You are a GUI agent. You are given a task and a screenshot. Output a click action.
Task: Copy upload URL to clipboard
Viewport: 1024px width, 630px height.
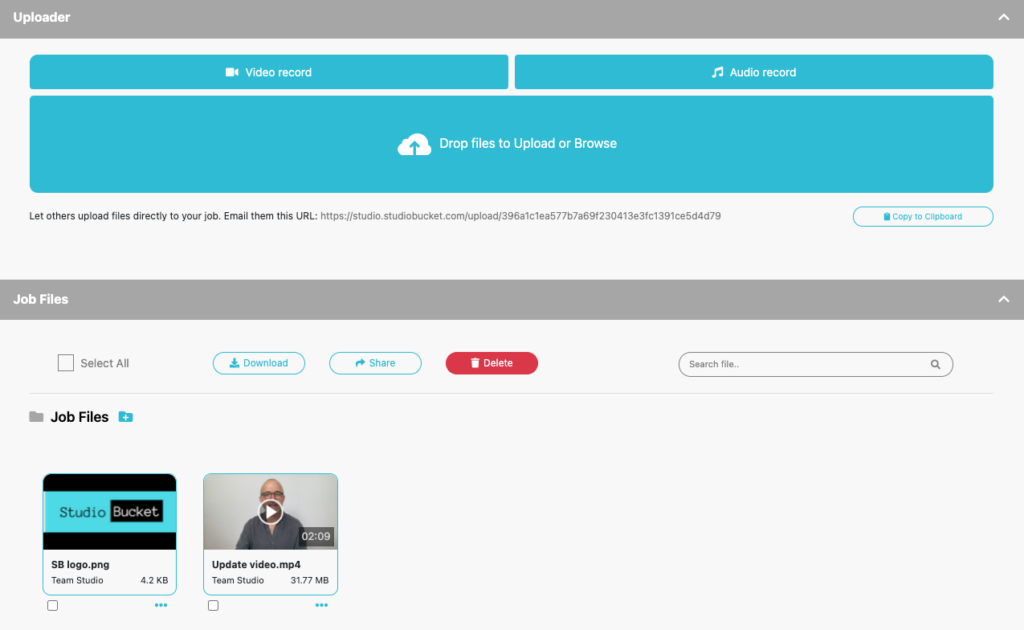click(x=923, y=216)
